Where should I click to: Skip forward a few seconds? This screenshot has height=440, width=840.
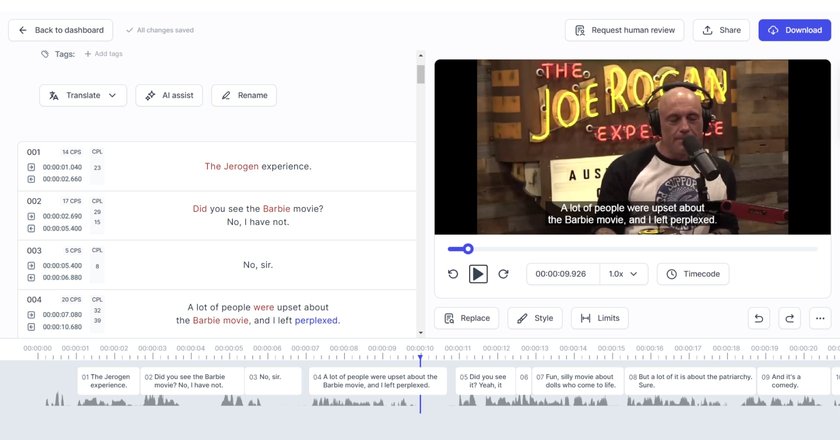tap(503, 274)
